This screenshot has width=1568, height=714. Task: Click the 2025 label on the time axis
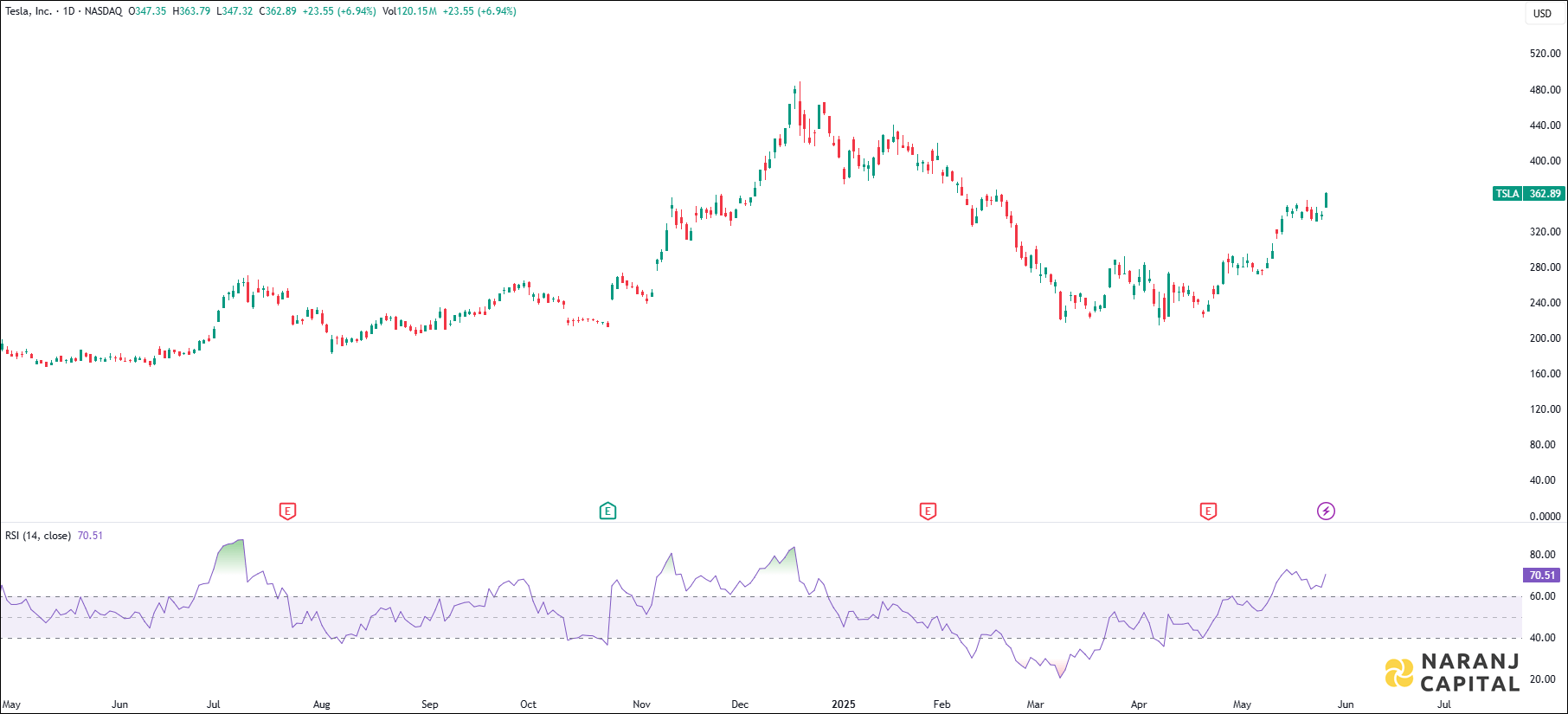844,704
